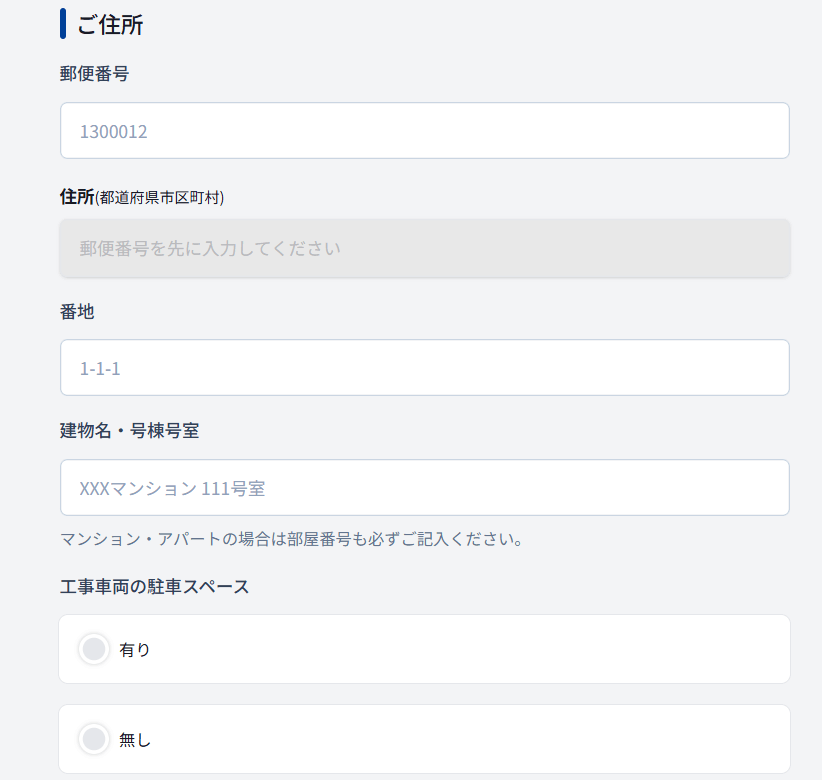Click the マンション・アパート room number hint text

[292, 540]
